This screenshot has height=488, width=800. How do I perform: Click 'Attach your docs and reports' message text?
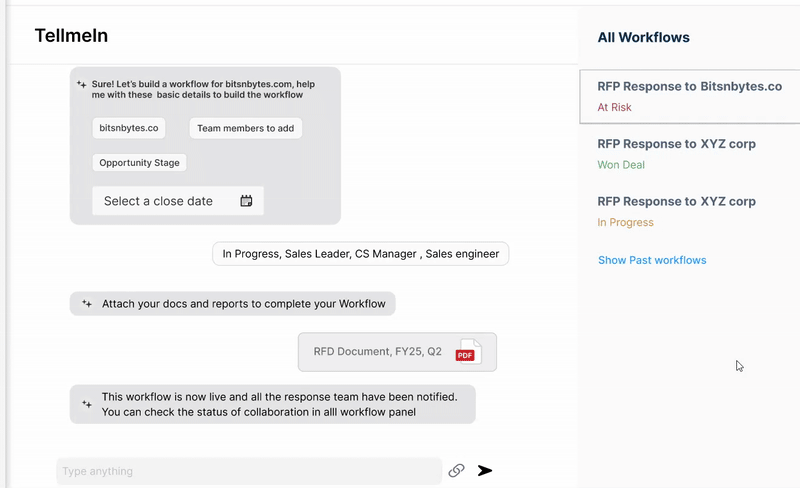(x=243, y=304)
